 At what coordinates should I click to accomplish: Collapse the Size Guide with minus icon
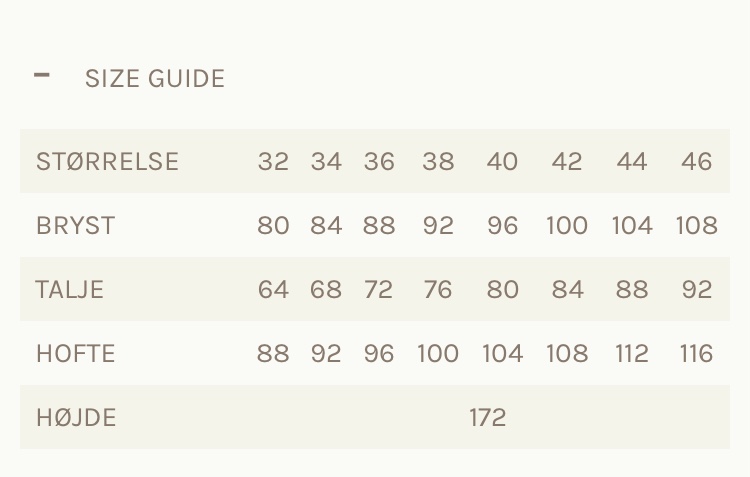[x=42, y=75]
